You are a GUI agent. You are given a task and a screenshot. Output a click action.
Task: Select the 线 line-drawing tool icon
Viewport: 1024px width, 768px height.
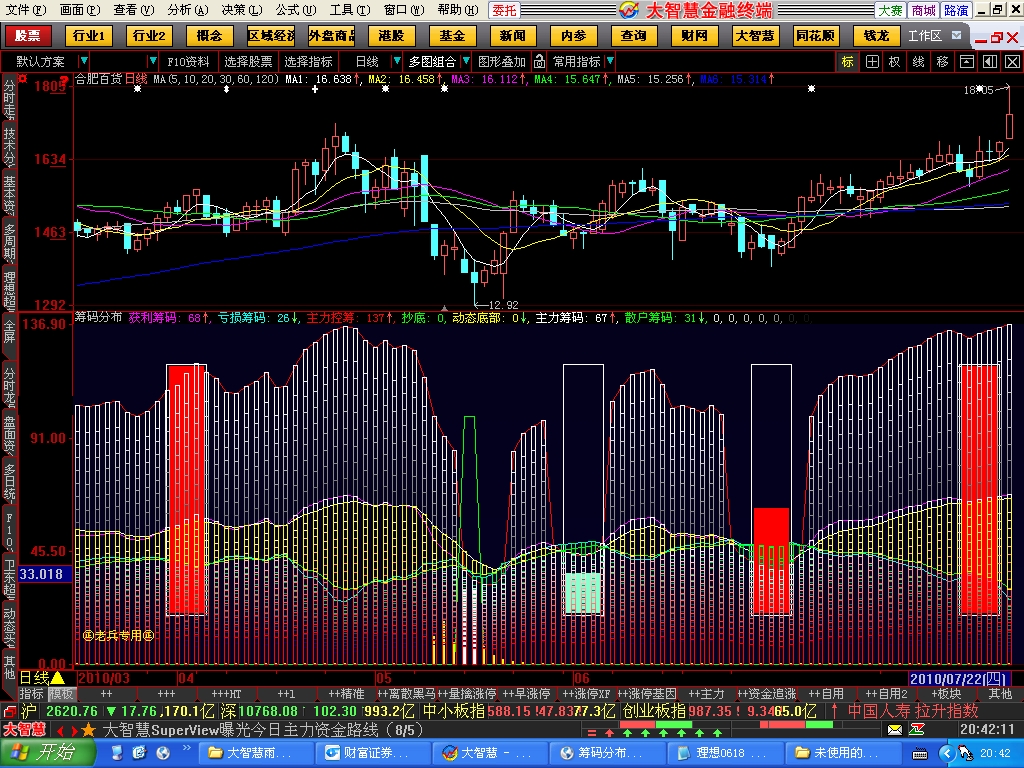(x=918, y=62)
